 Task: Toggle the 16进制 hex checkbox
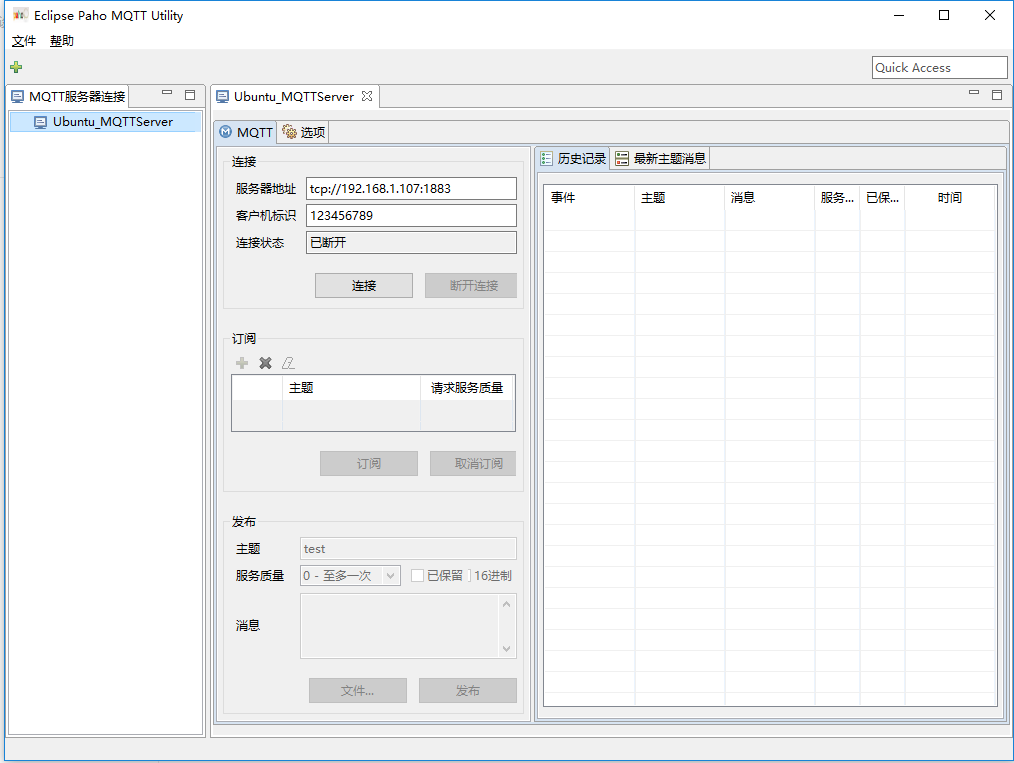click(x=470, y=575)
